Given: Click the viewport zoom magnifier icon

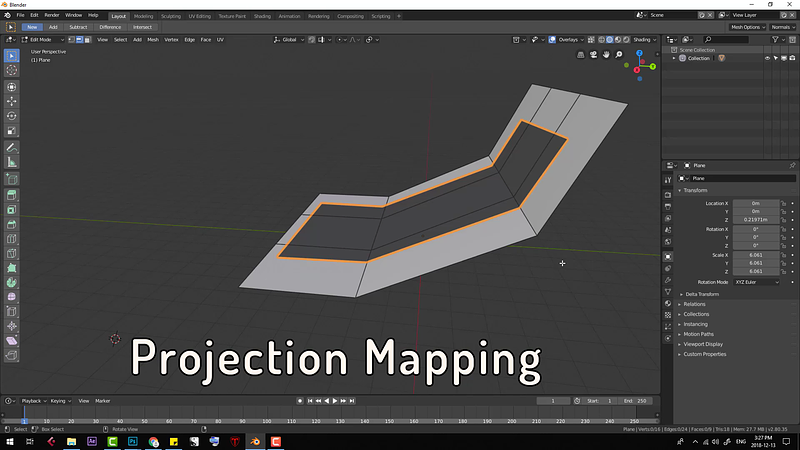Looking at the screenshot, I should click(x=619, y=55).
